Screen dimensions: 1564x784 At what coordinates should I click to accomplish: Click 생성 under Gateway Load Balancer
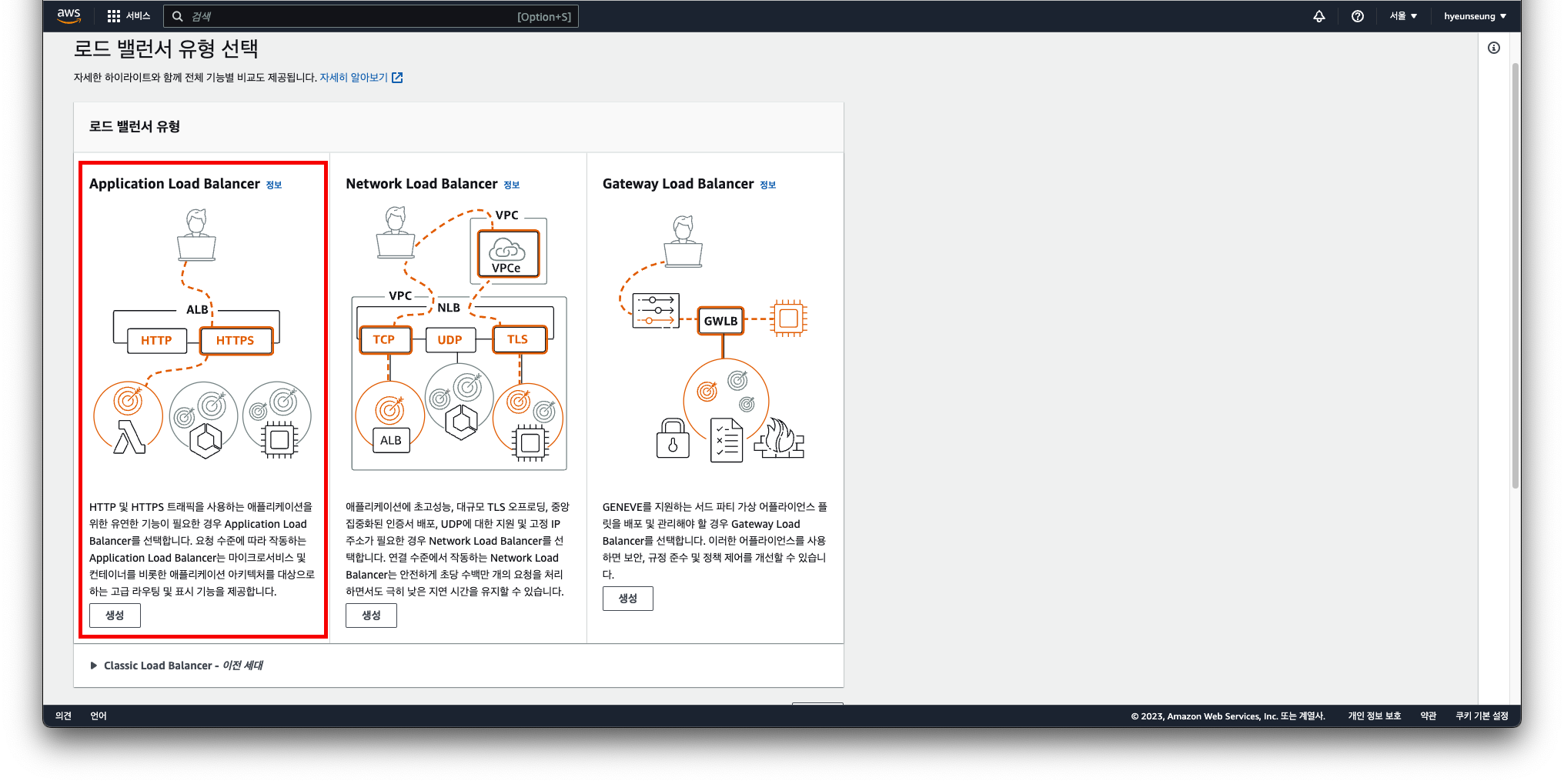[628, 599]
